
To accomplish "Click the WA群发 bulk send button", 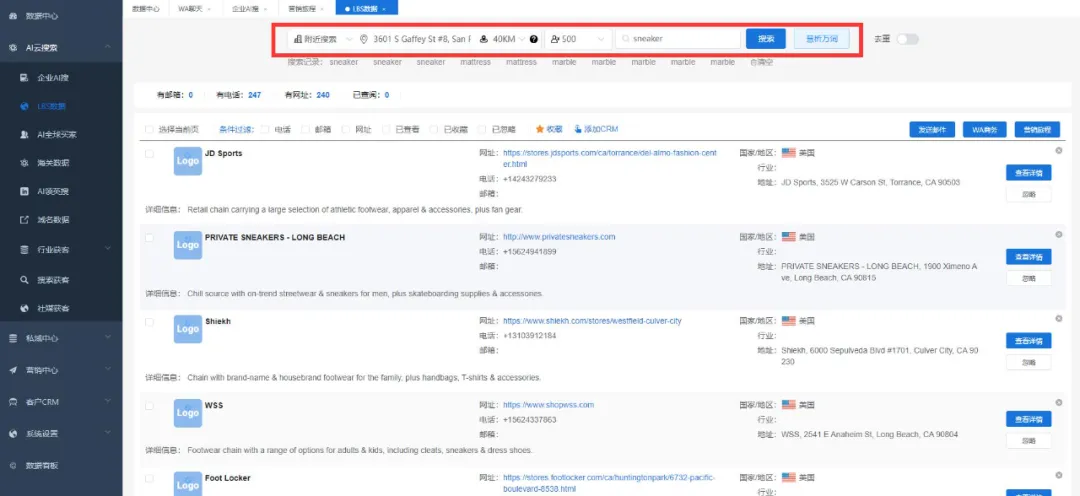I will 984,129.
